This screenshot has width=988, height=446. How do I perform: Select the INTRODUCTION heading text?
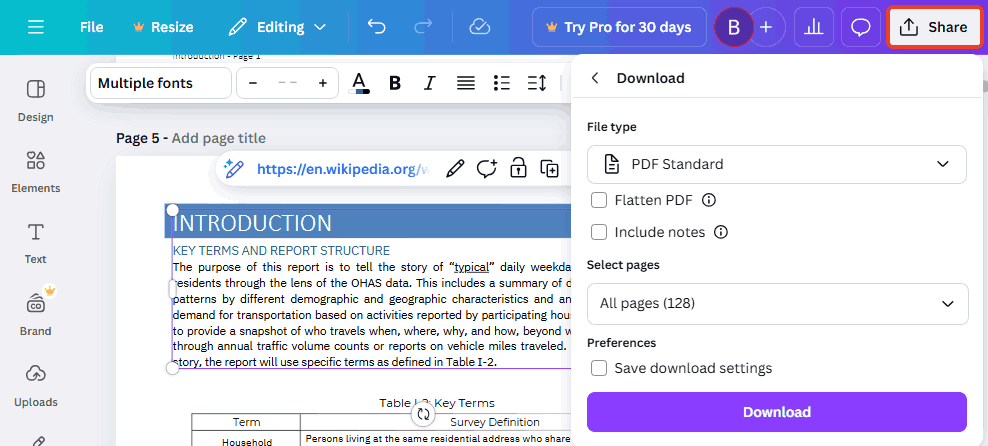click(252, 223)
